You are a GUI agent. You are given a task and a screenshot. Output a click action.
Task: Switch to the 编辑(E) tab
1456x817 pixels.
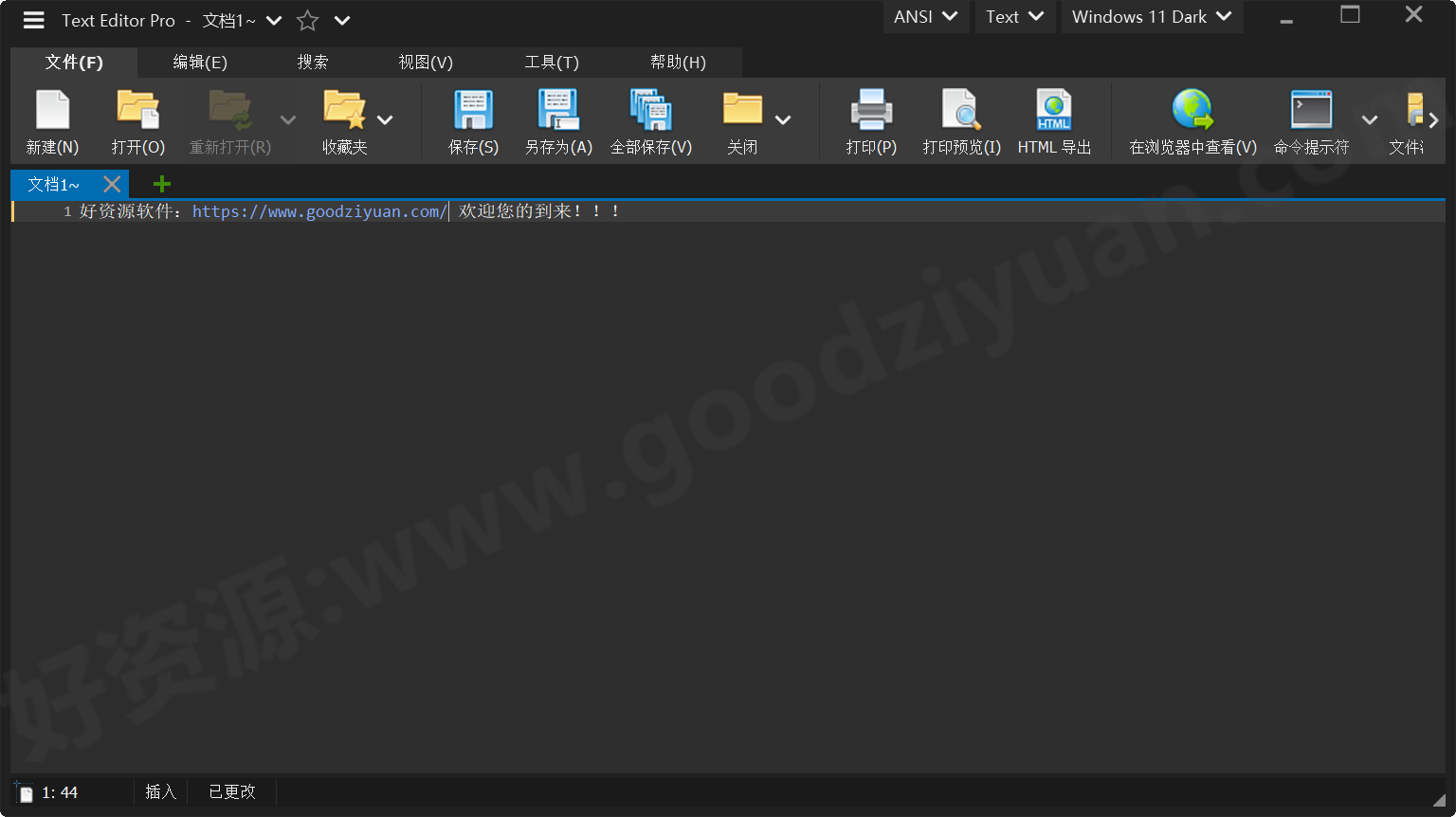click(200, 63)
